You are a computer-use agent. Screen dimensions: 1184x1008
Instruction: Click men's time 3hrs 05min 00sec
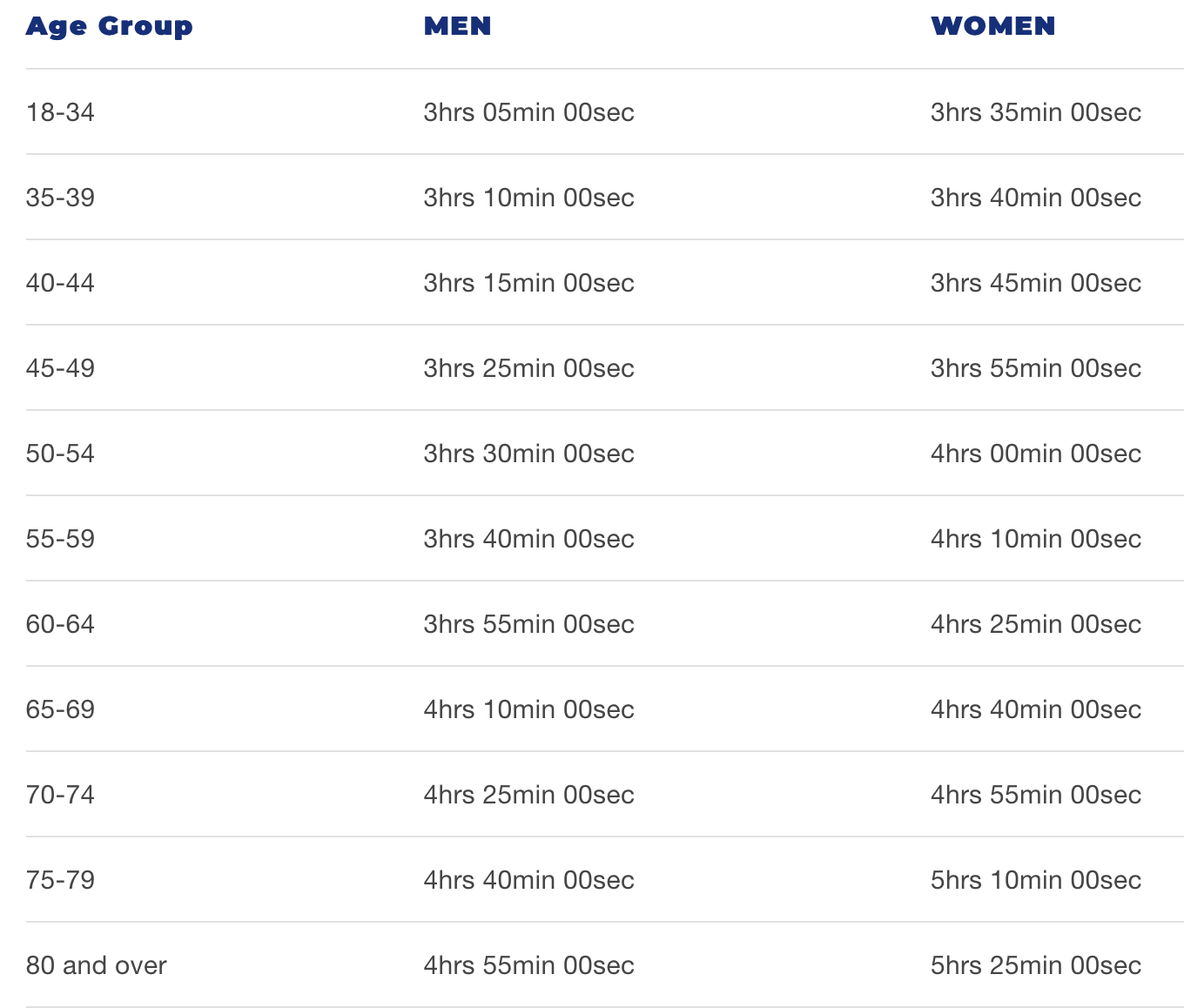pyautogui.click(x=529, y=112)
